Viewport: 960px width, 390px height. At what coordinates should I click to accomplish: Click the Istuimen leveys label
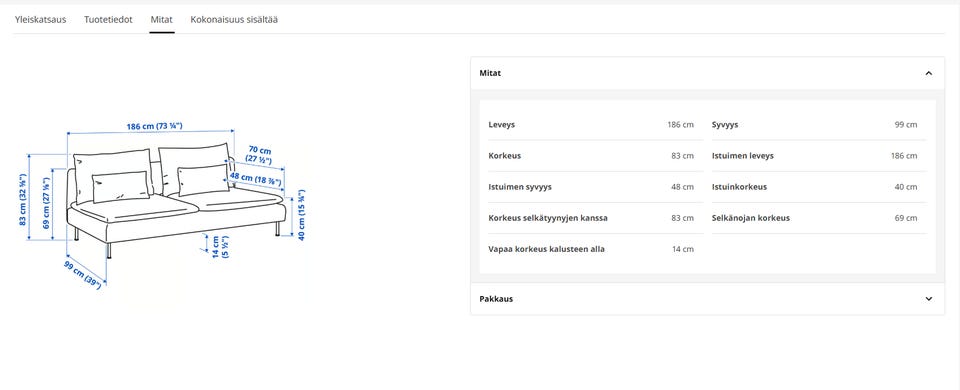(743, 156)
